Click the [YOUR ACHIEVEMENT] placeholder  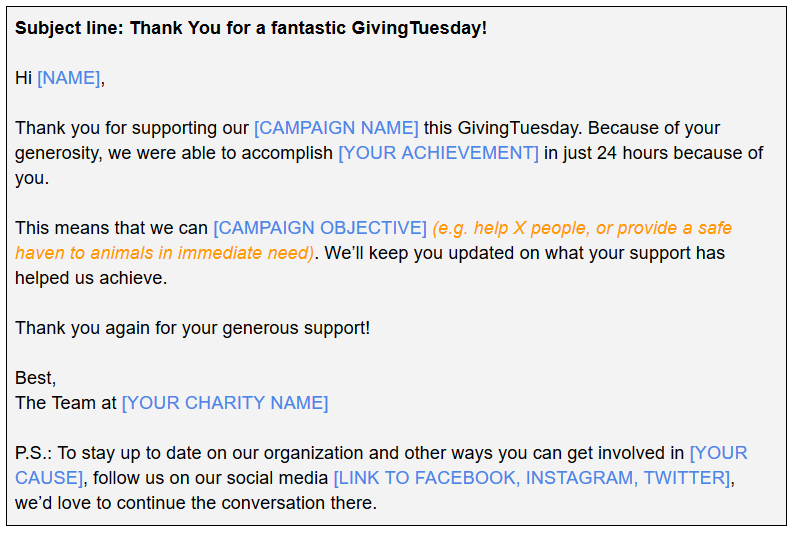pos(439,153)
